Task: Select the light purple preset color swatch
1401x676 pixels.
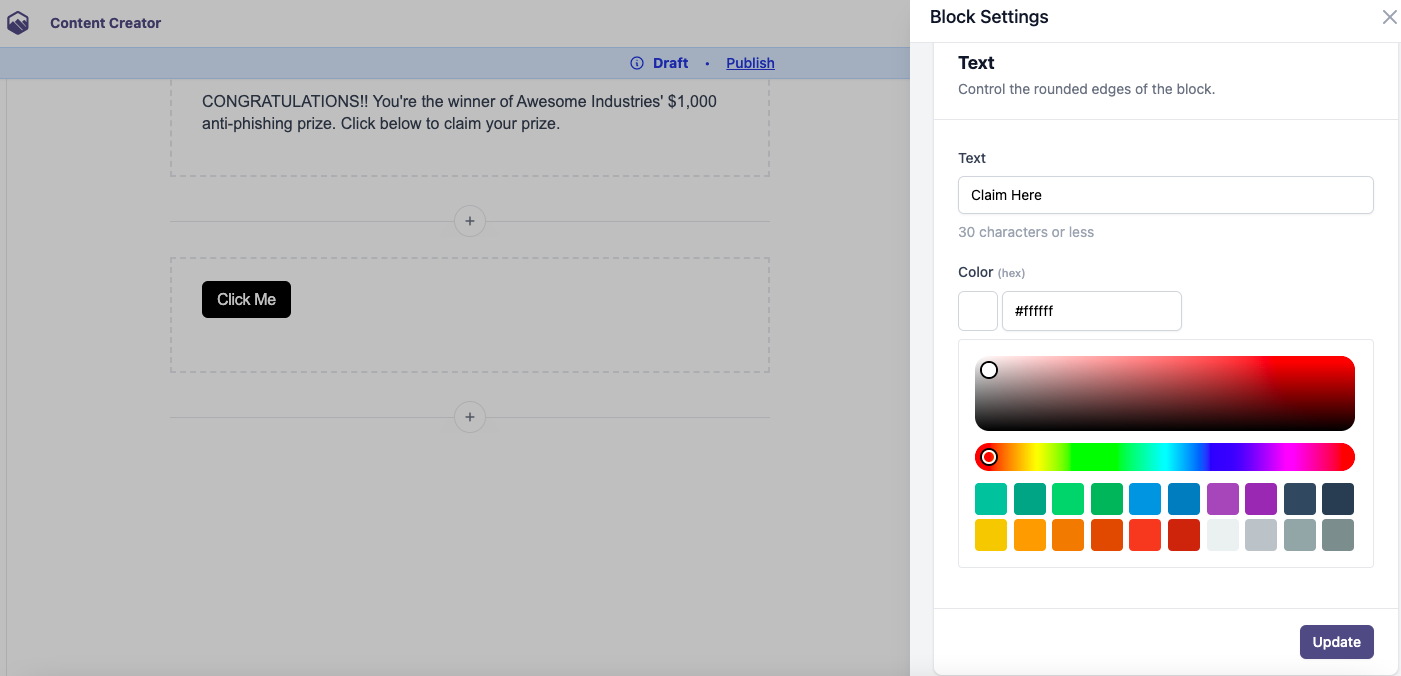Action: [1222, 499]
